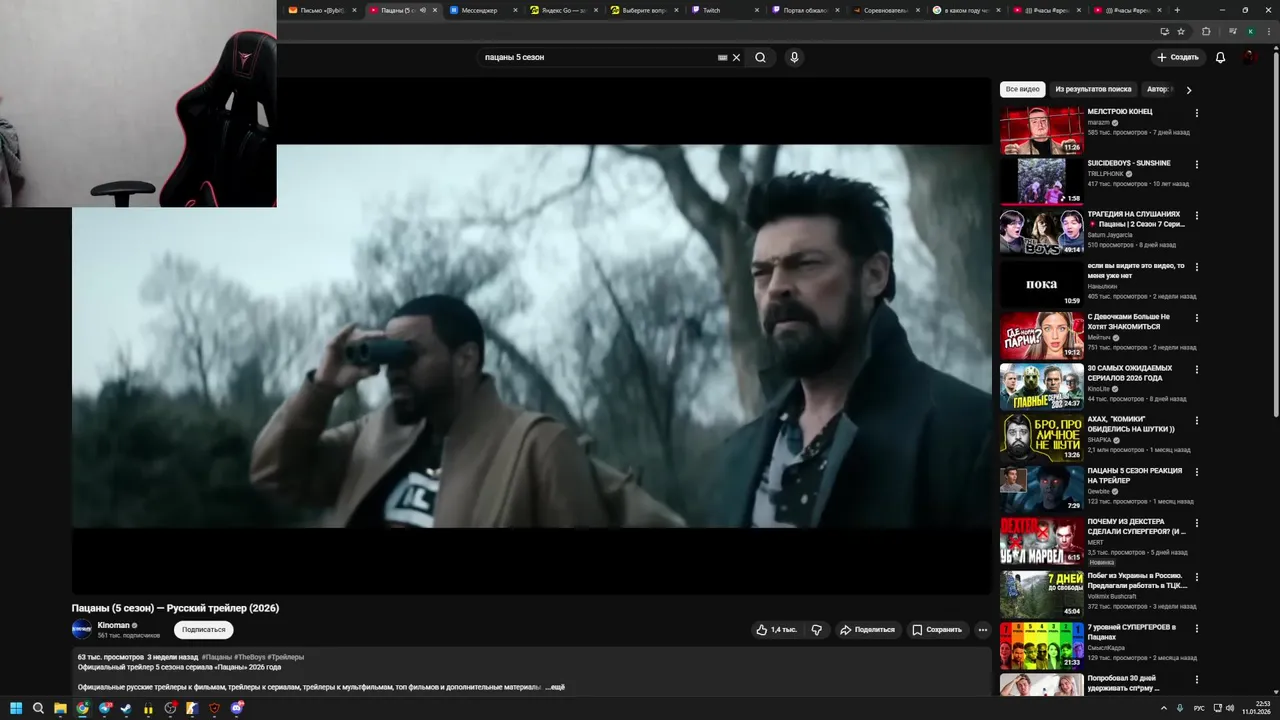This screenshot has height=720, width=1280.
Task: Switch to the 'Портал обжалования' tab
Action: [x=807, y=10]
